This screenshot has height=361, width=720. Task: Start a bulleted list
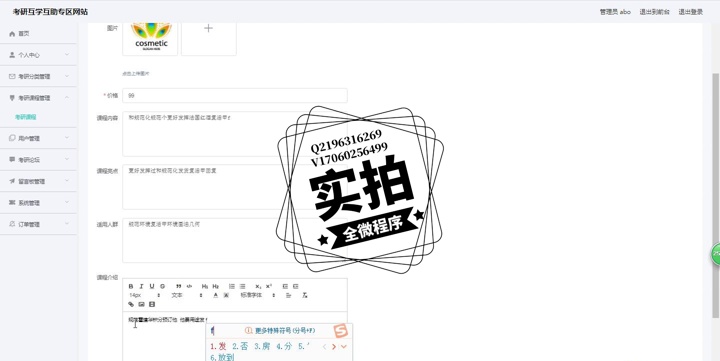point(242,286)
